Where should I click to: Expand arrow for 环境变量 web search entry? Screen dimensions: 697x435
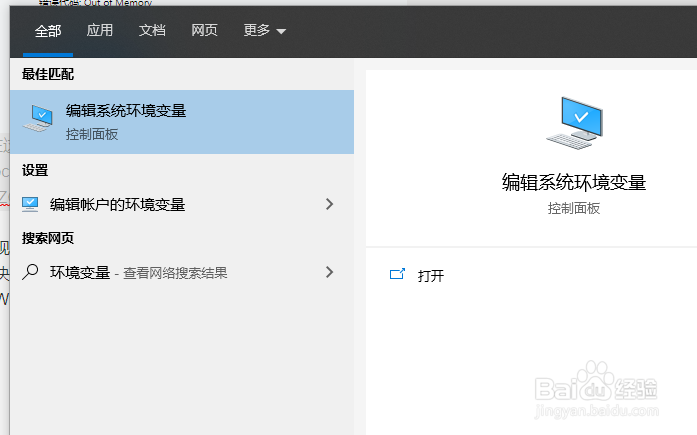(329, 272)
